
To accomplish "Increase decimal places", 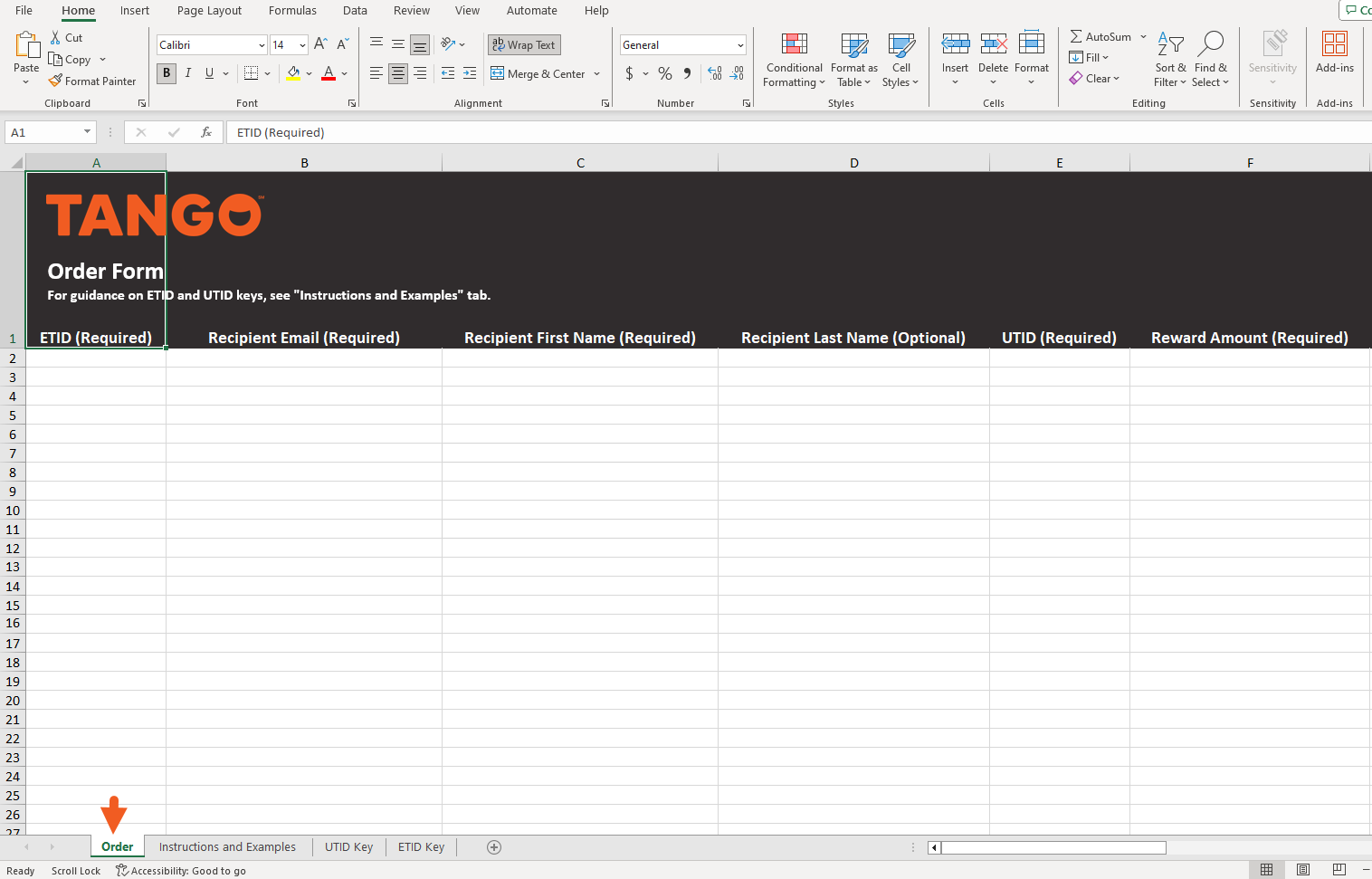I will [715, 73].
